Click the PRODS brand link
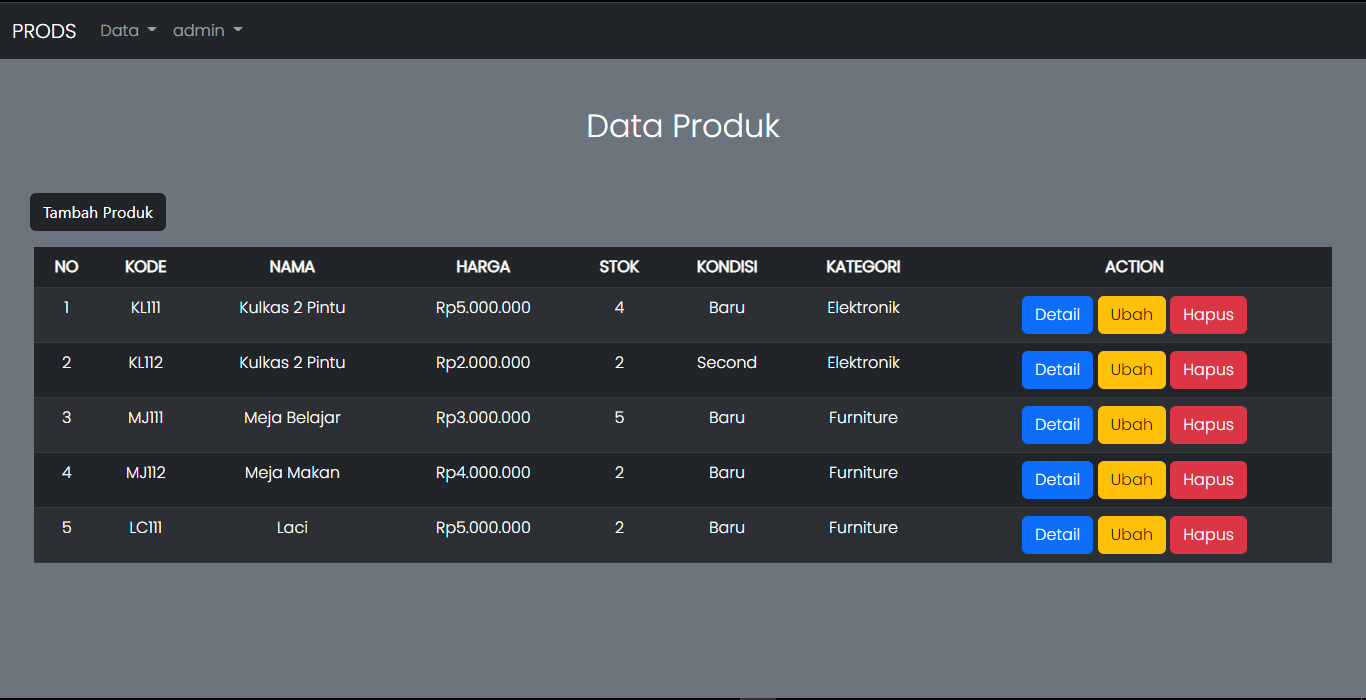1366x700 pixels. coord(43,30)
